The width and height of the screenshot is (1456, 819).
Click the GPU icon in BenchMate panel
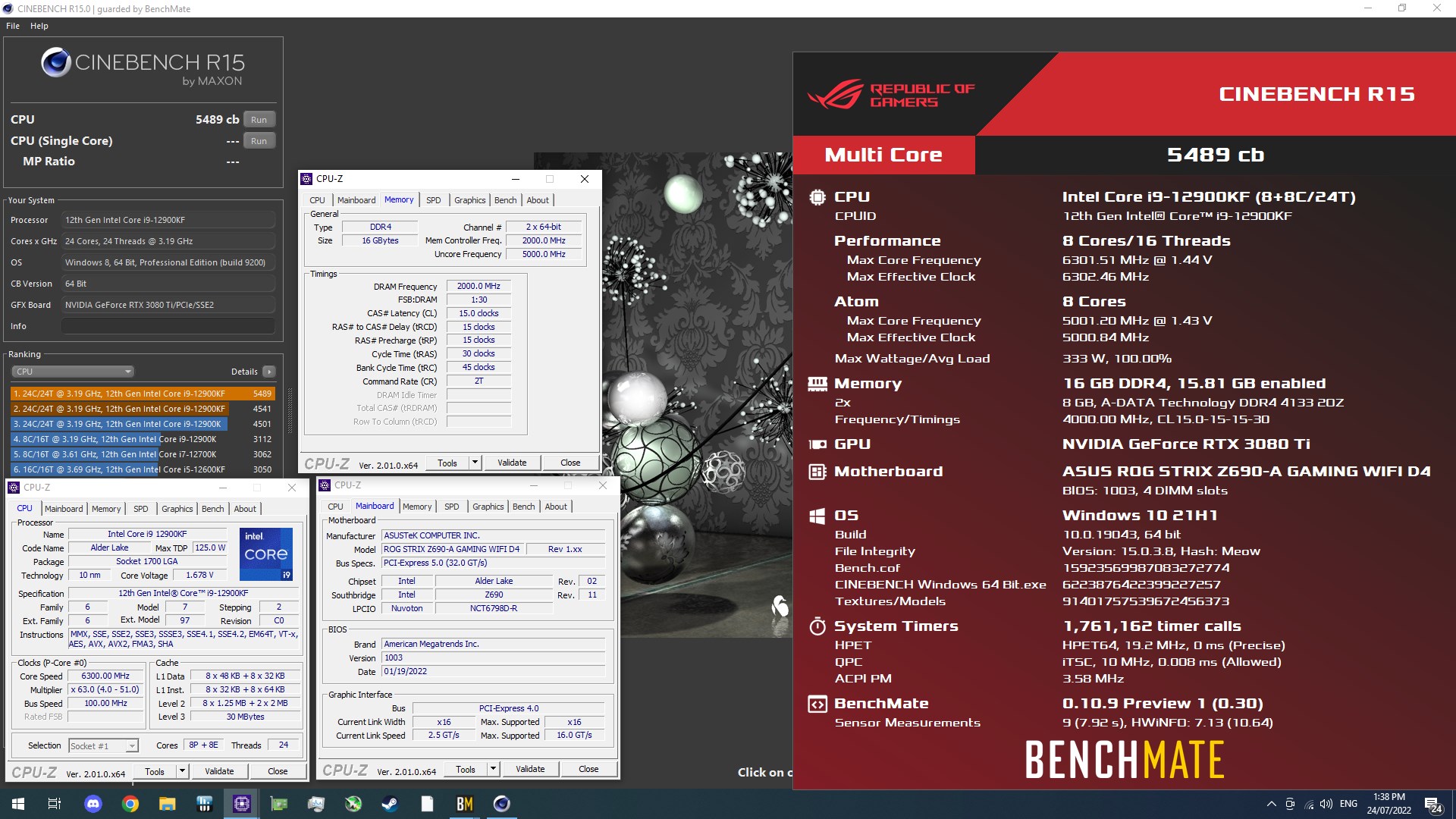click(x=817, y=444)
